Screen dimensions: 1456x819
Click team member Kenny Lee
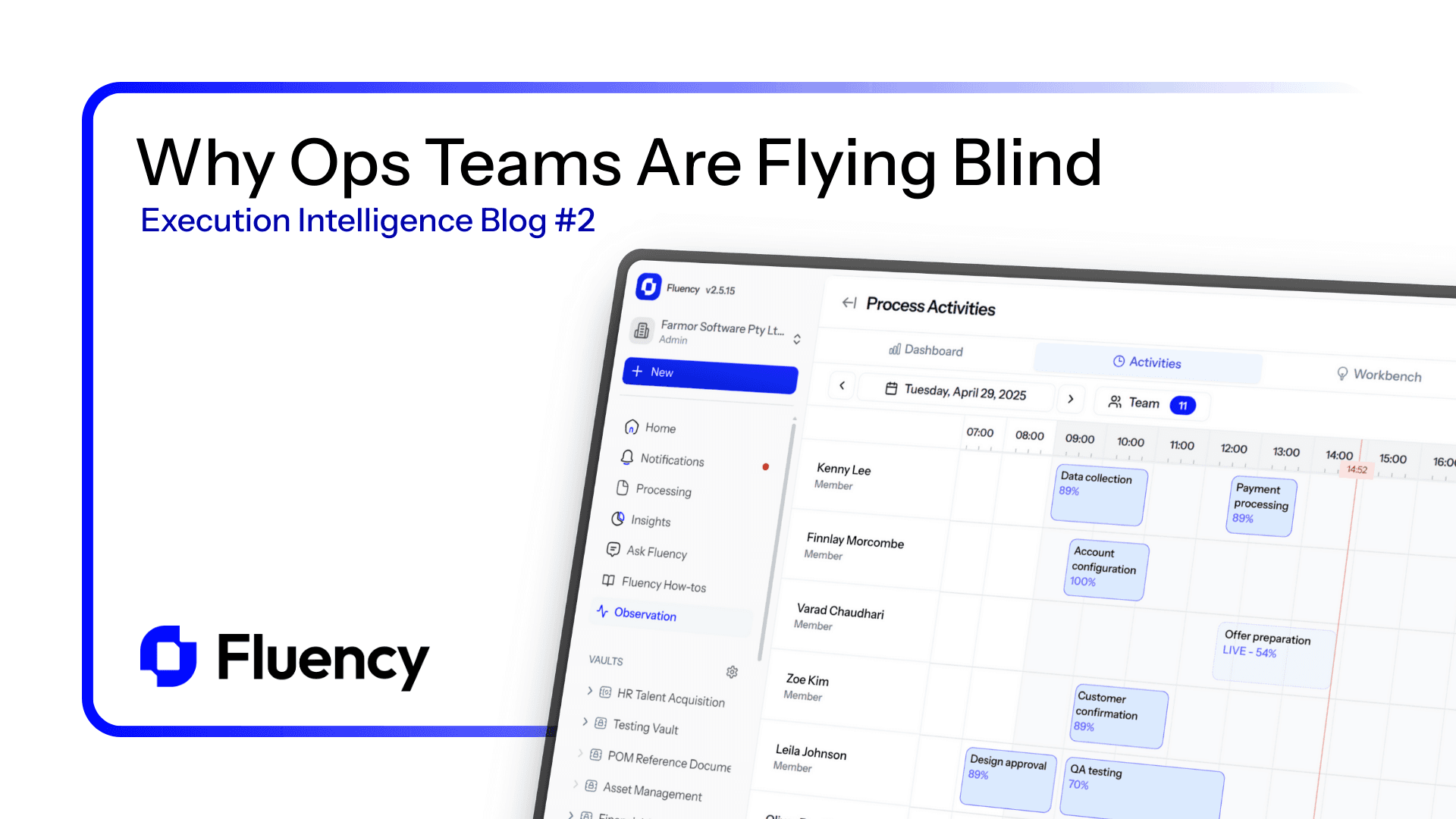click(x=843, y=469)
